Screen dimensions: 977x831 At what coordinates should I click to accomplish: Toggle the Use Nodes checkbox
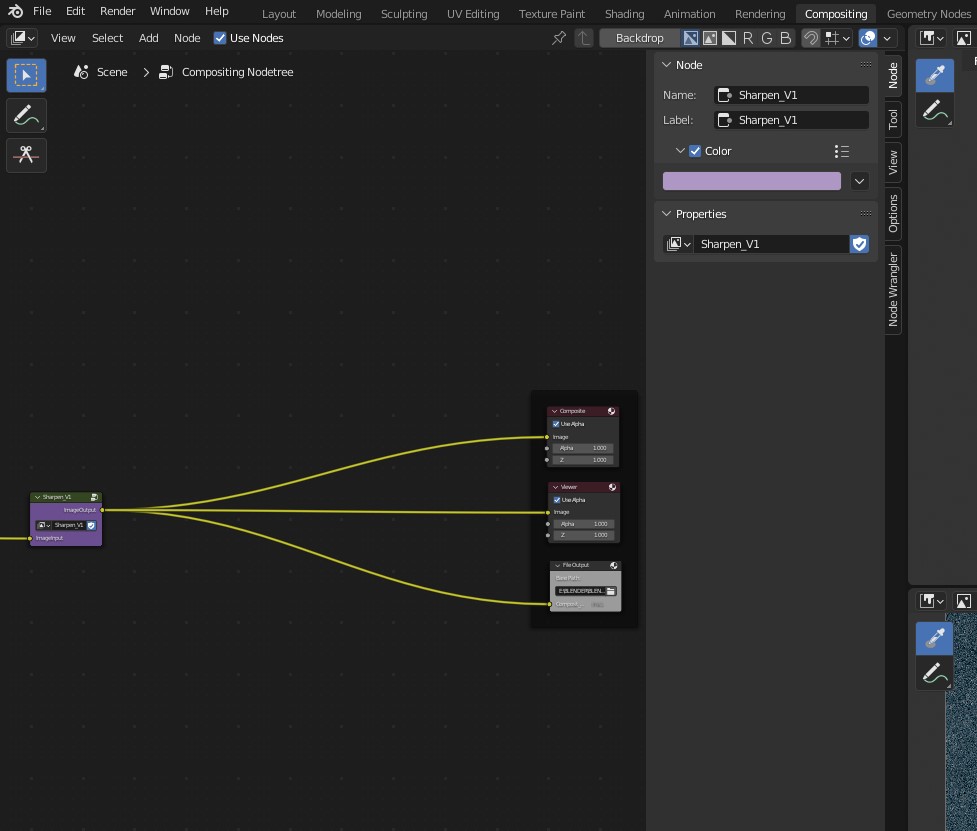pyautogui.click(x=220, y=38)
